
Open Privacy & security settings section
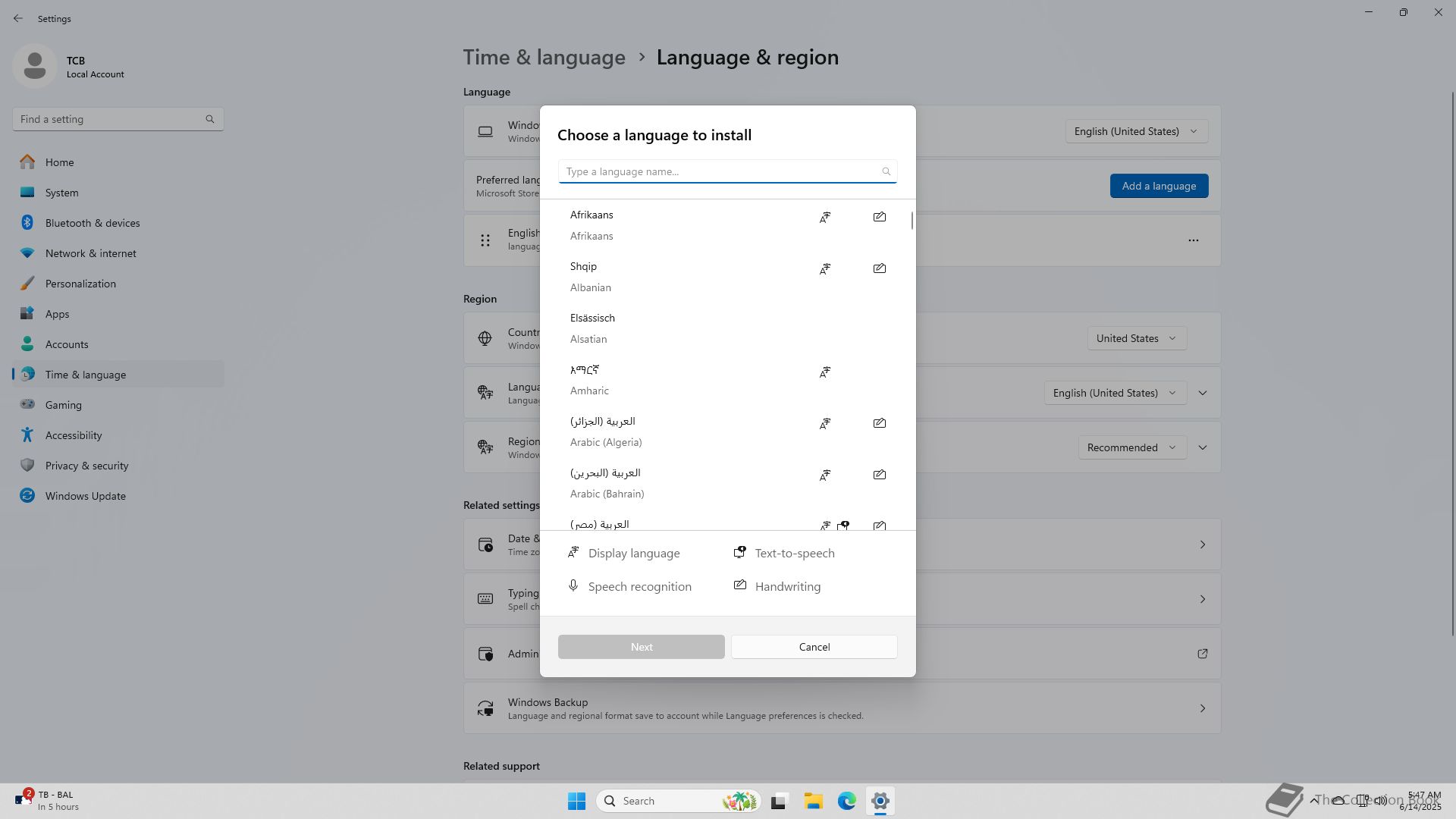86,466
